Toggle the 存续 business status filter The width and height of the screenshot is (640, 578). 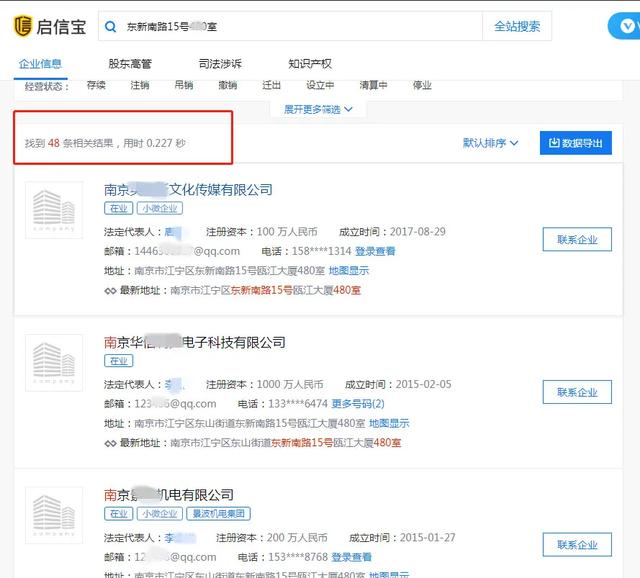(96, 86)
